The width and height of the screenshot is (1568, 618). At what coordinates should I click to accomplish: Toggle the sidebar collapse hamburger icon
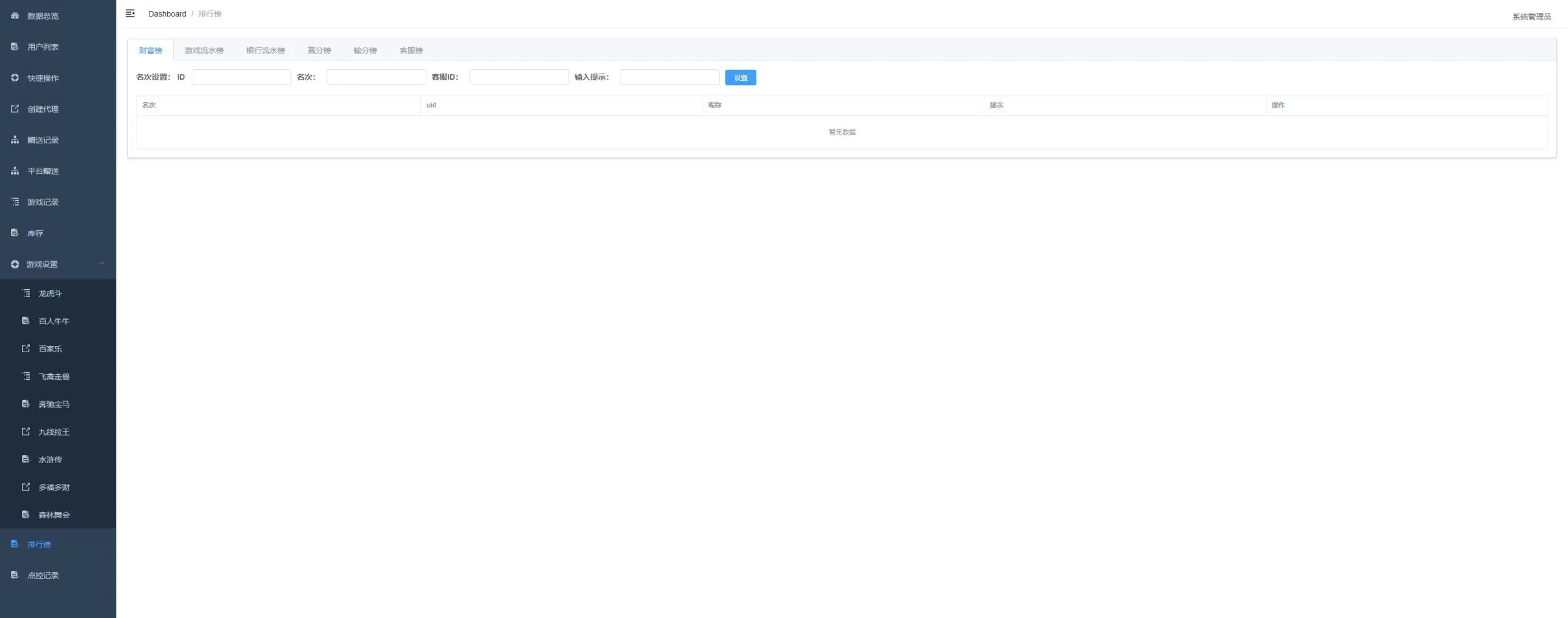click(130, 13)
